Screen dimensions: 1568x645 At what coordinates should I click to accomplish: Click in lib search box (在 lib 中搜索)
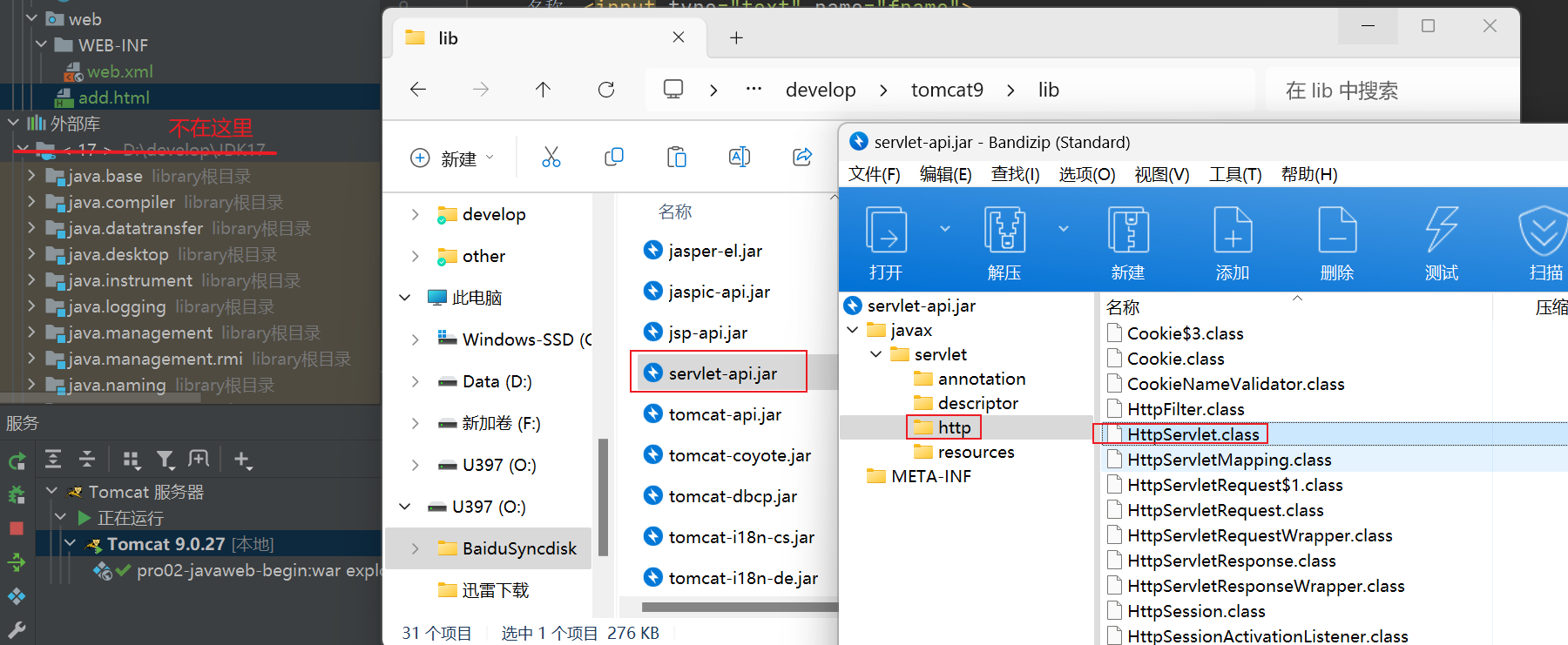coord(1392,90)
